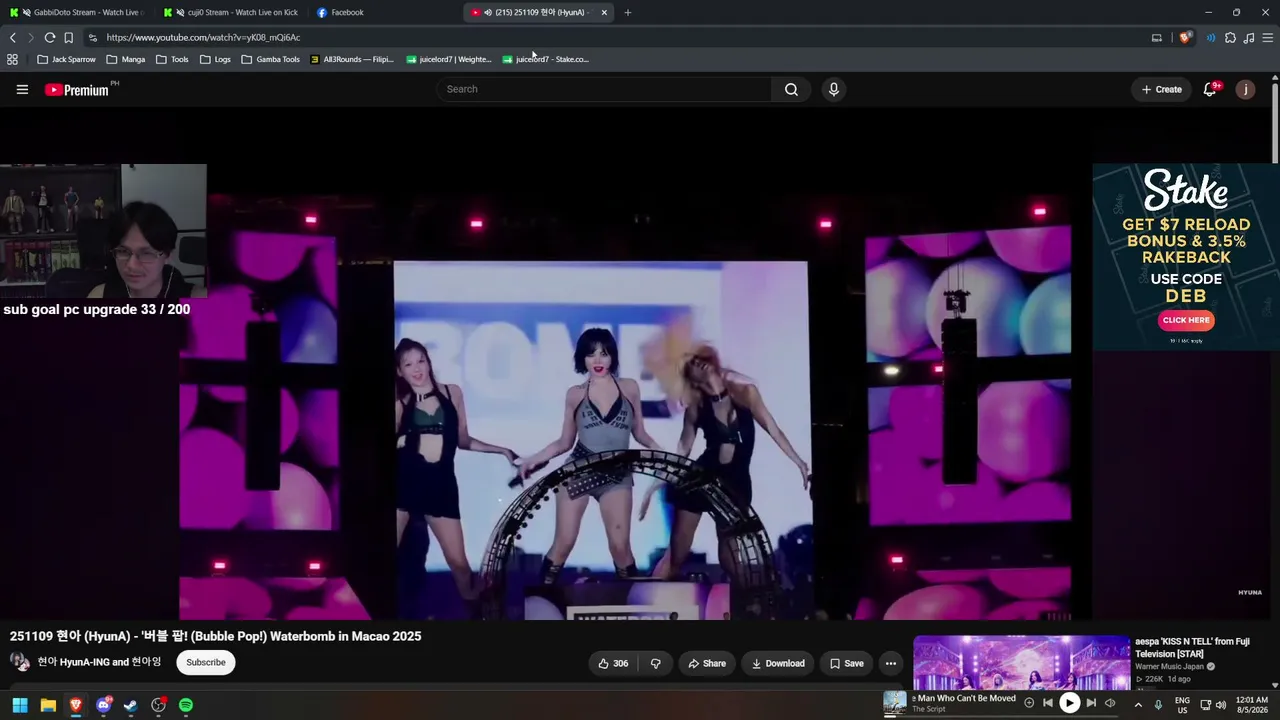Open the Logs bookmark folder
Image resolution: width=1280 pixels, height=720 pixels.
[215, 59]
